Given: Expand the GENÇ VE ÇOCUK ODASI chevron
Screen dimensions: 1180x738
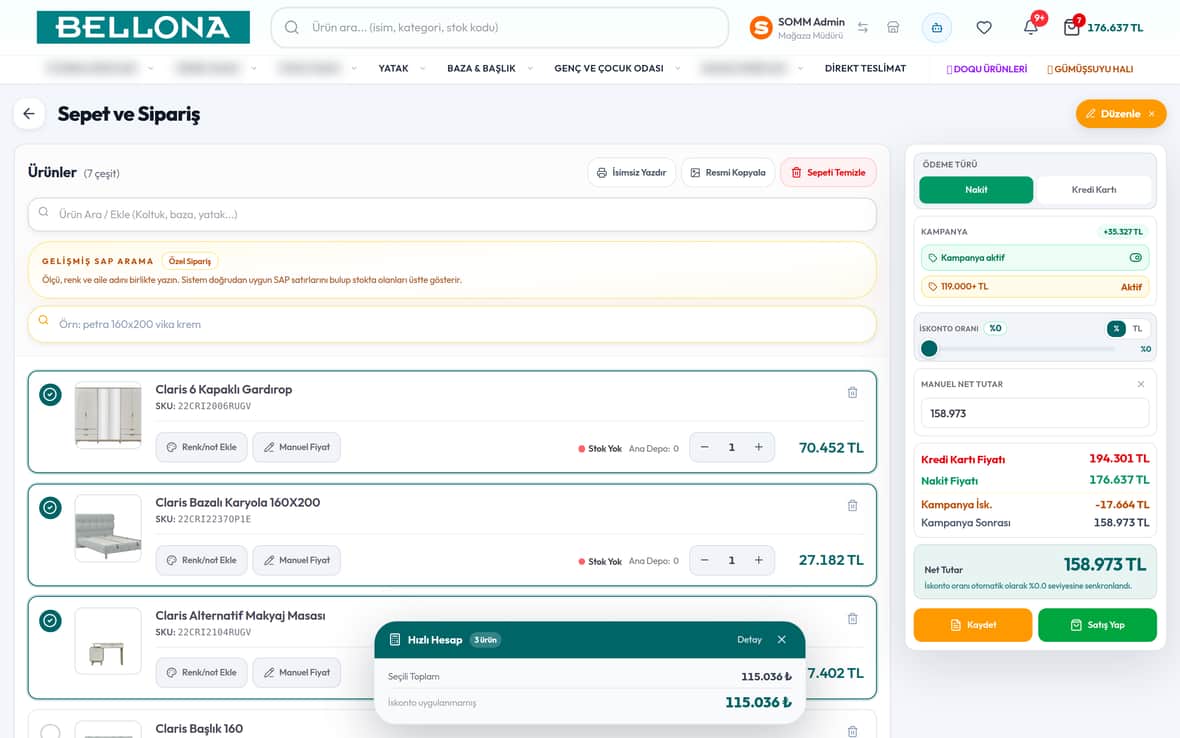Looking at the screenshot, I should pos(677,68).
